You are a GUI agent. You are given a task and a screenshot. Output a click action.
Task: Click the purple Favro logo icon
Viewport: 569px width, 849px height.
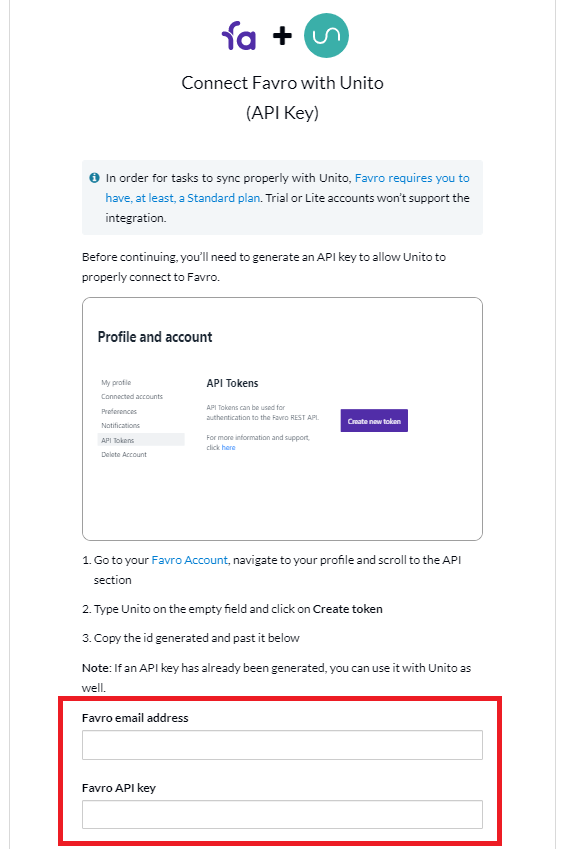coord(239,36)
